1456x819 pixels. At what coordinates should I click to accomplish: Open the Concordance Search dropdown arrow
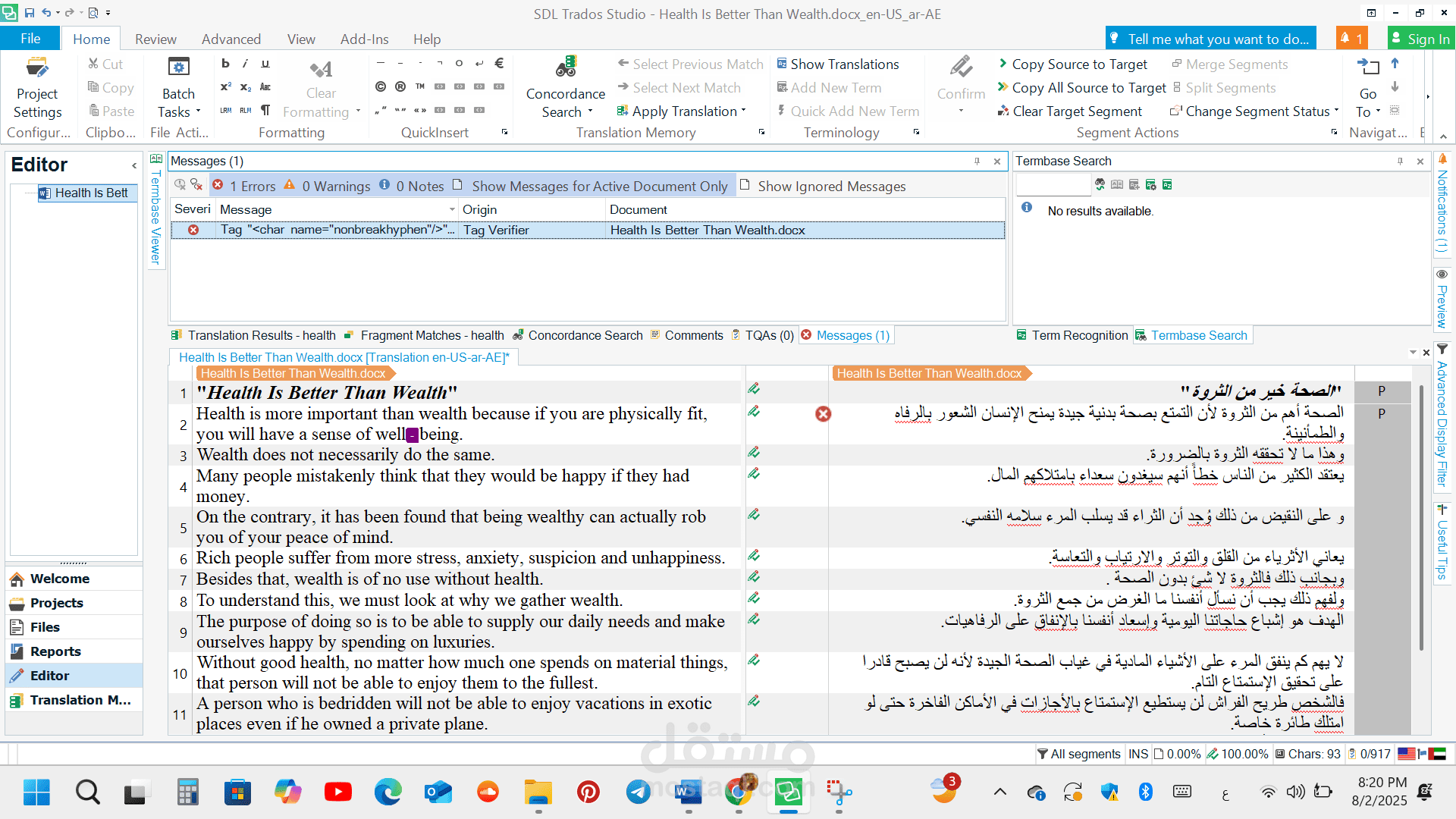pyautogui.click(x=591, y=112)
